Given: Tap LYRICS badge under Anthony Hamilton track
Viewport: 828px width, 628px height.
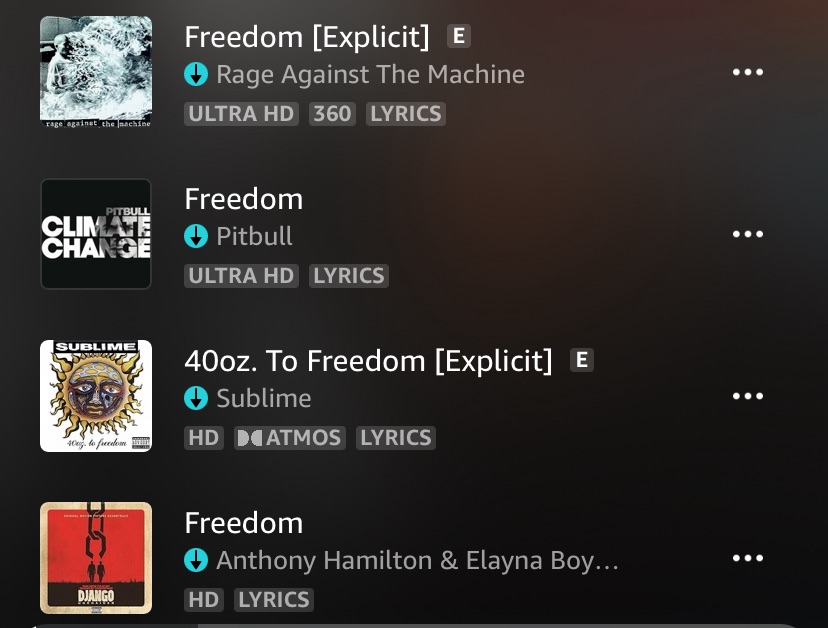Looking at the screenshot, I should 274,600.
